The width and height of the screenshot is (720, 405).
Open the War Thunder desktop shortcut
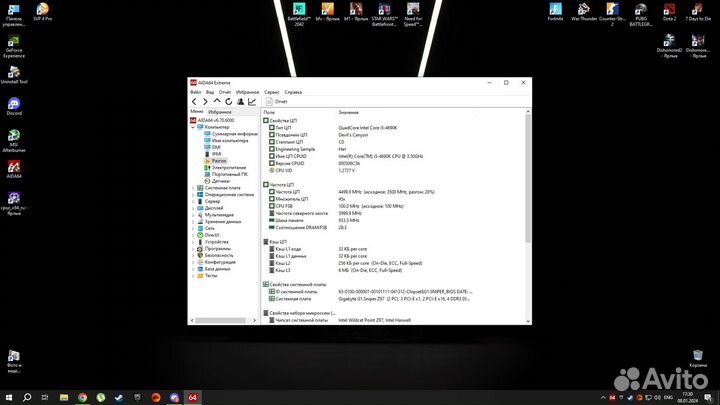tap(584, 11)
